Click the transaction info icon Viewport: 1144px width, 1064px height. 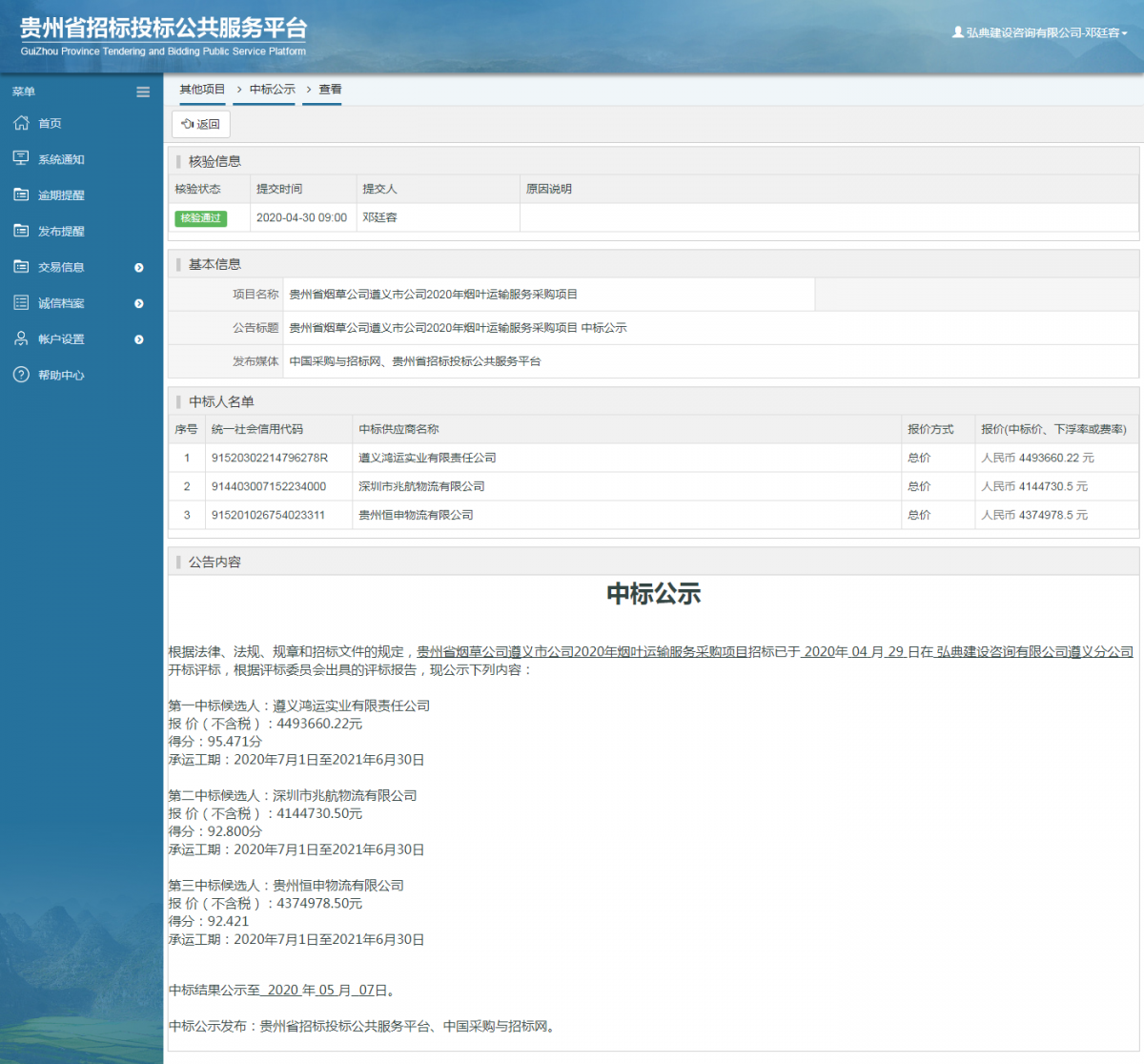click(x=21, y=267)
